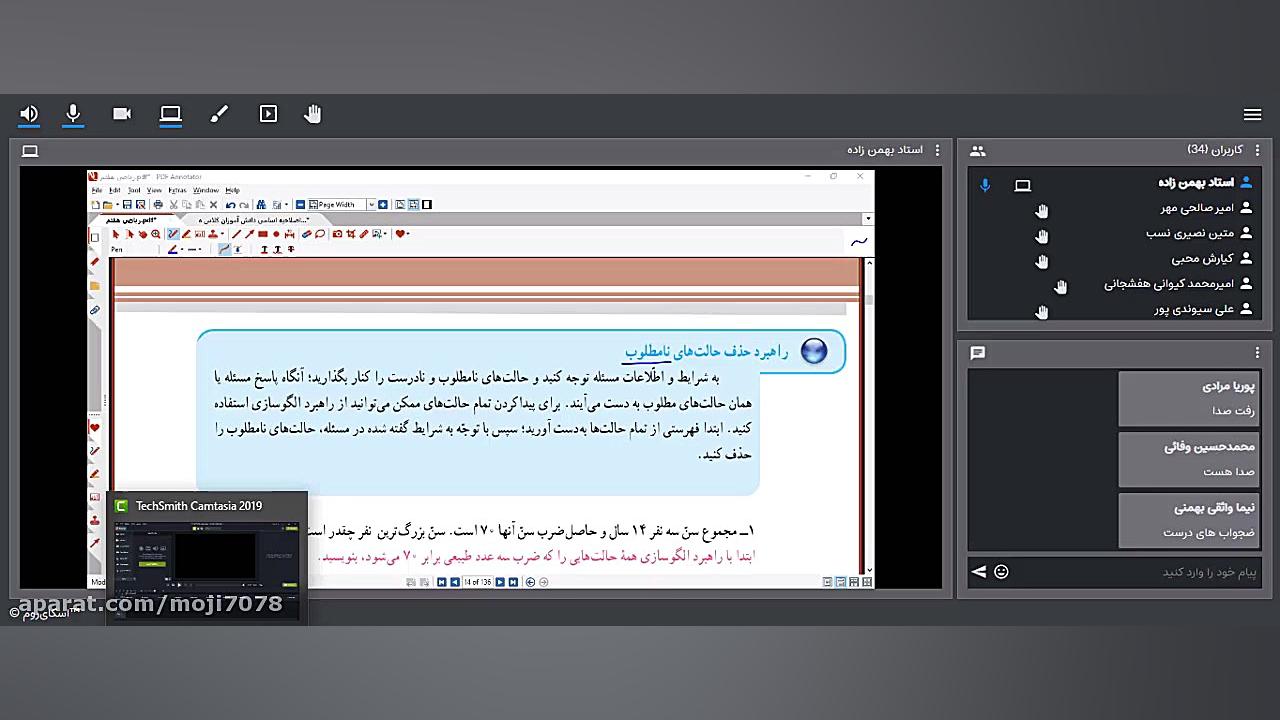This screenshot has height=720, width=1280.
Task: Click the snapshot camera tool
Action: (337, 236)
